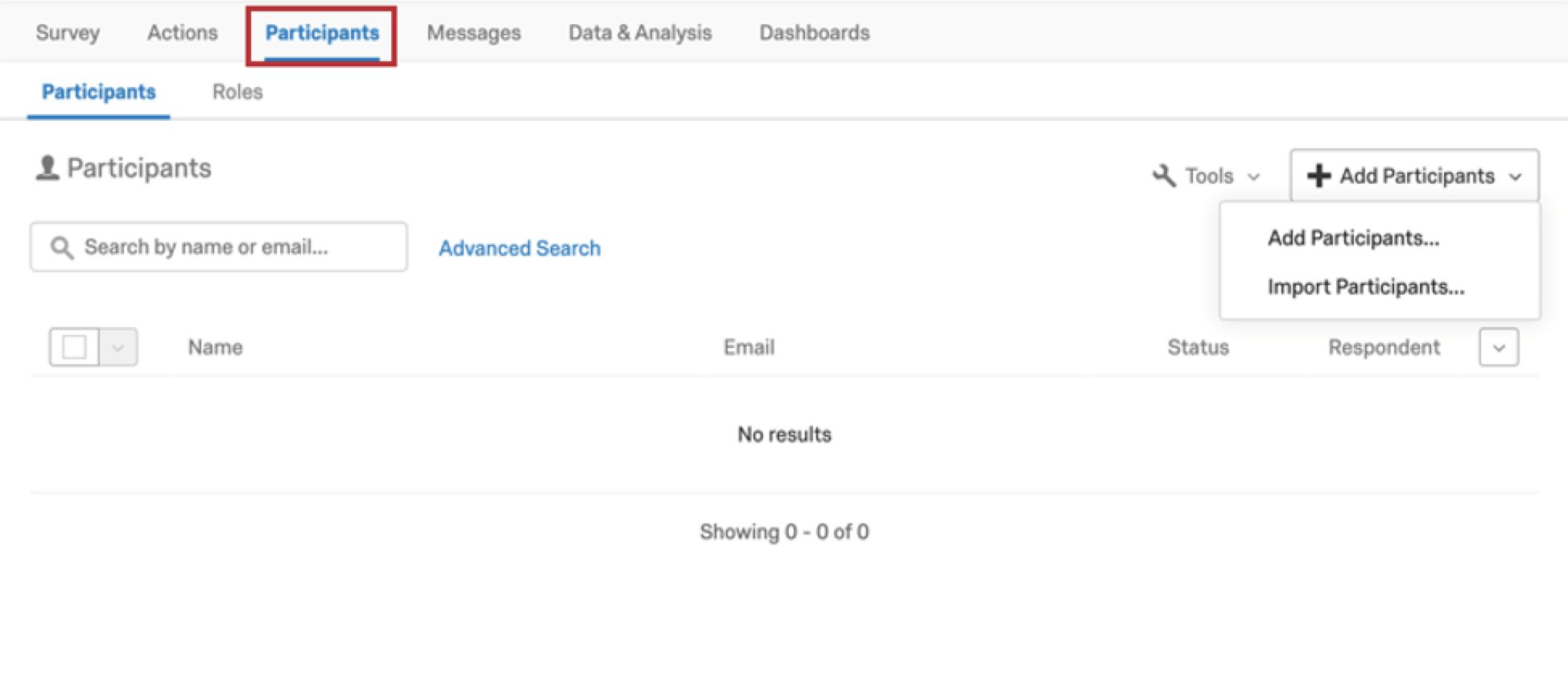Collapse the Add Participants dropdown chevron
The image size is (1568, 683).
click(x=1515, y=176)
